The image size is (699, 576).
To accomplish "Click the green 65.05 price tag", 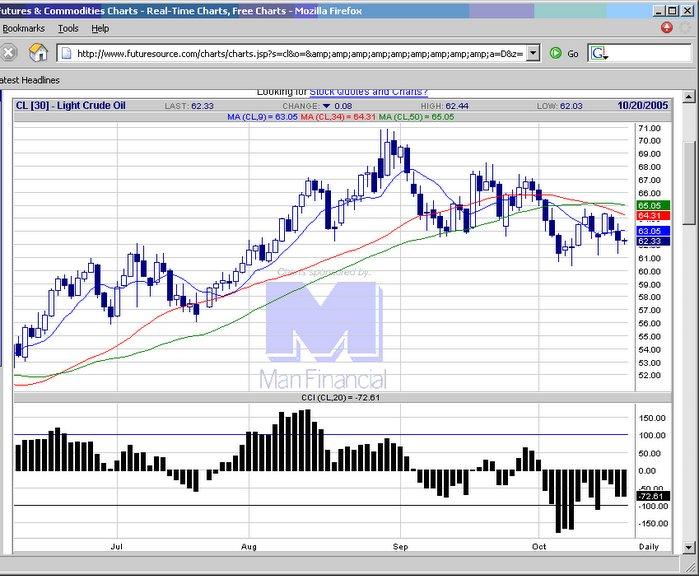I will click(653, 206).
